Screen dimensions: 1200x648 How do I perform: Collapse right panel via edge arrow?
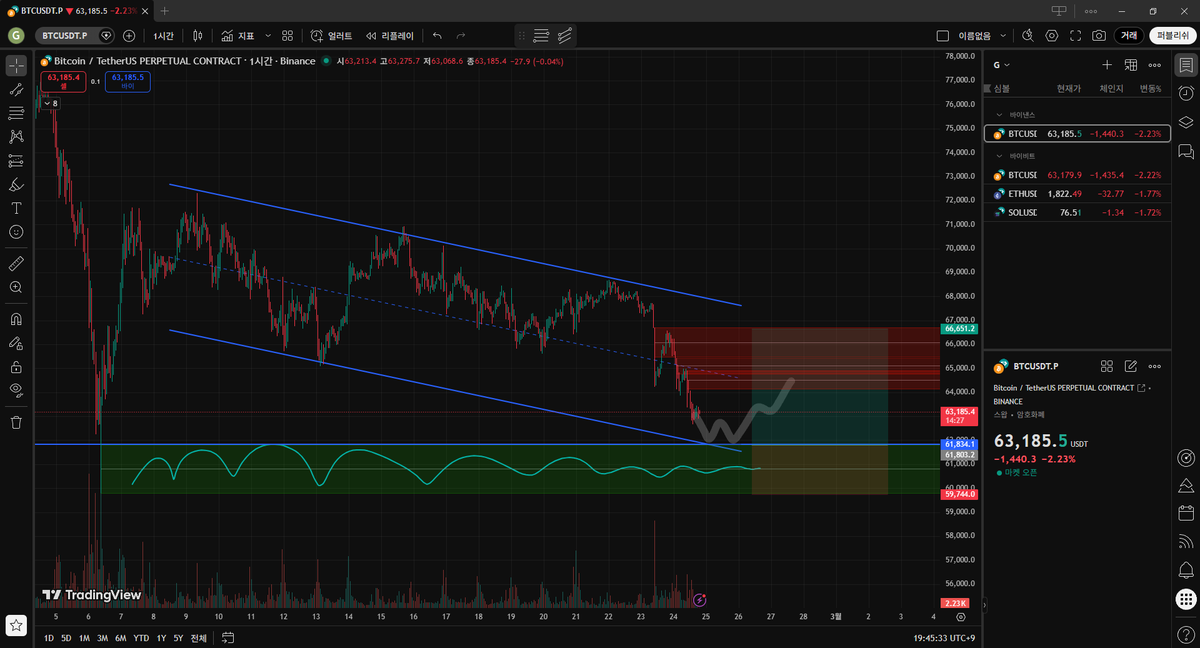point(985,604)
